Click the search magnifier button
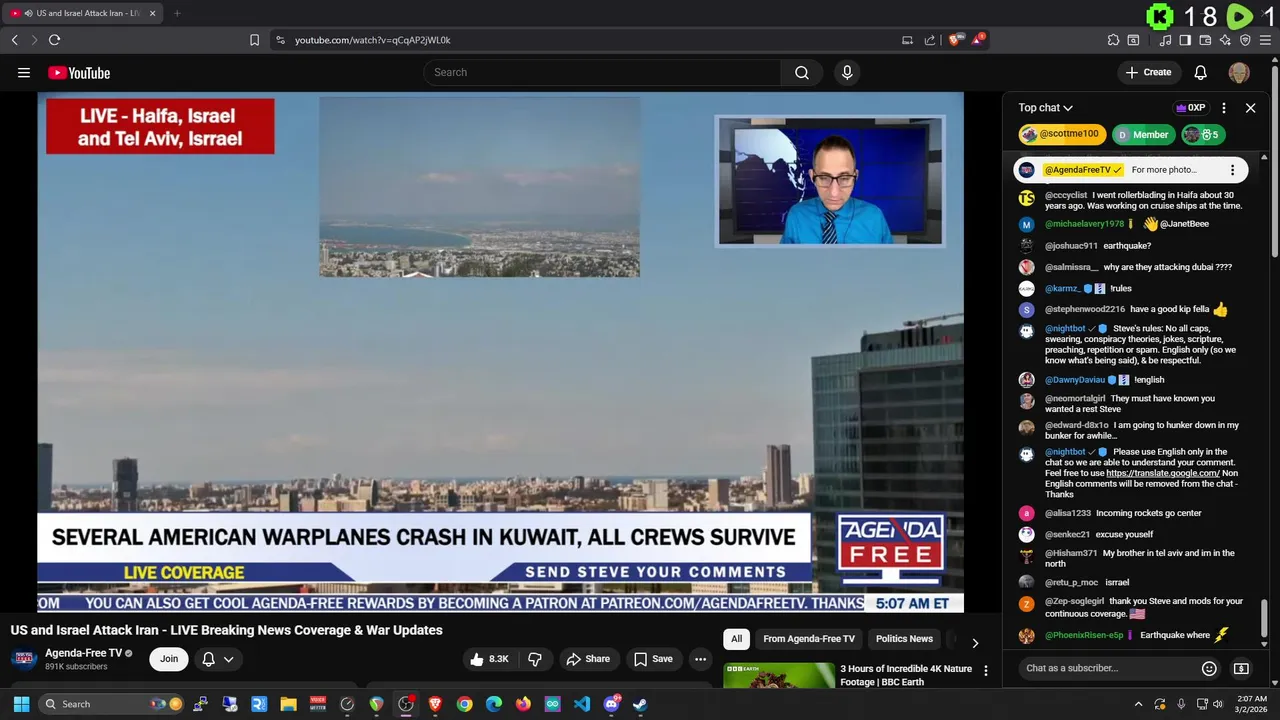Image resolution: width=1280 pixels, height=720 pixels. pyautogui.click(x=801, y=72)
